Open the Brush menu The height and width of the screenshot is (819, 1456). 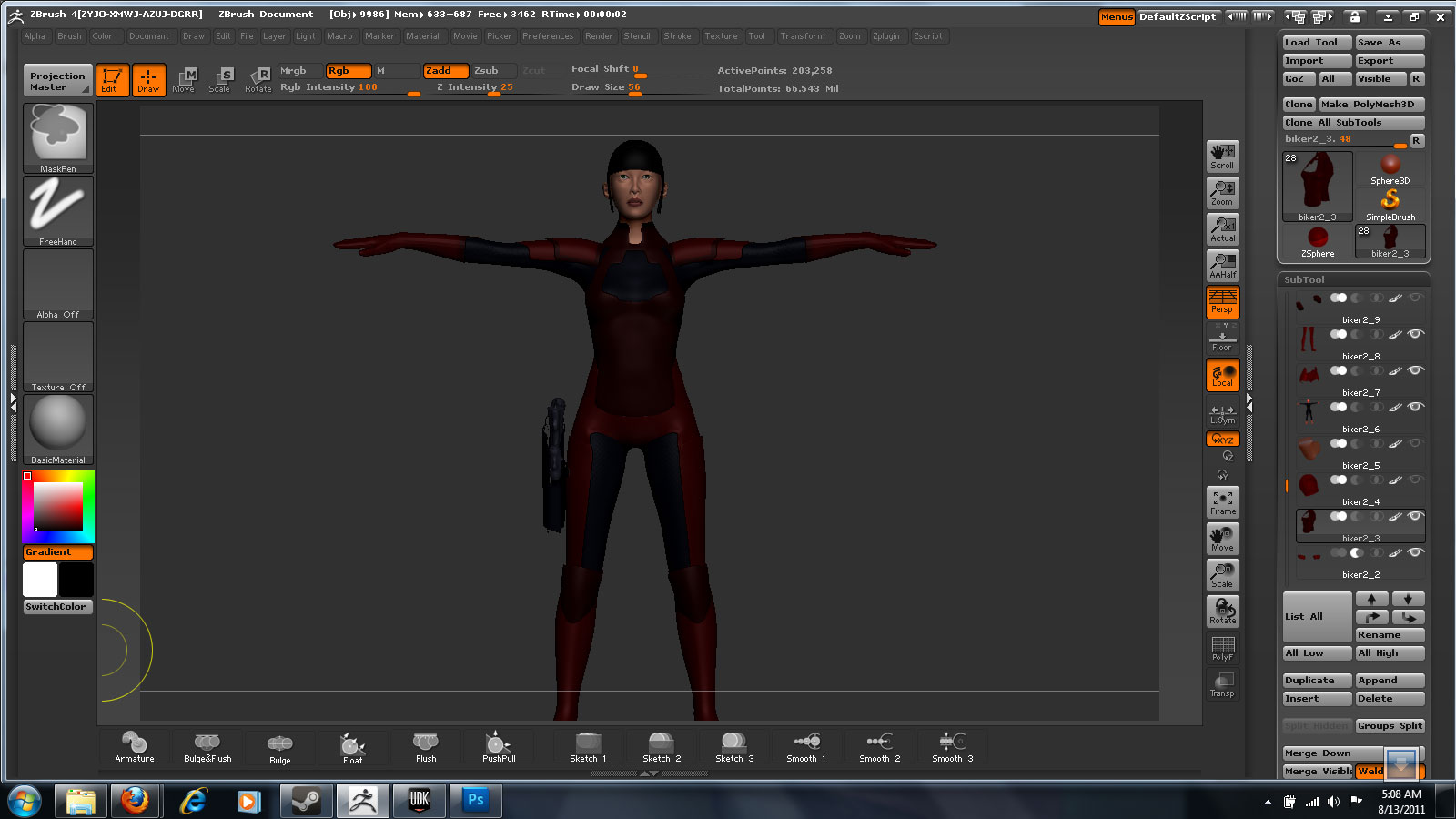point(69,36)
